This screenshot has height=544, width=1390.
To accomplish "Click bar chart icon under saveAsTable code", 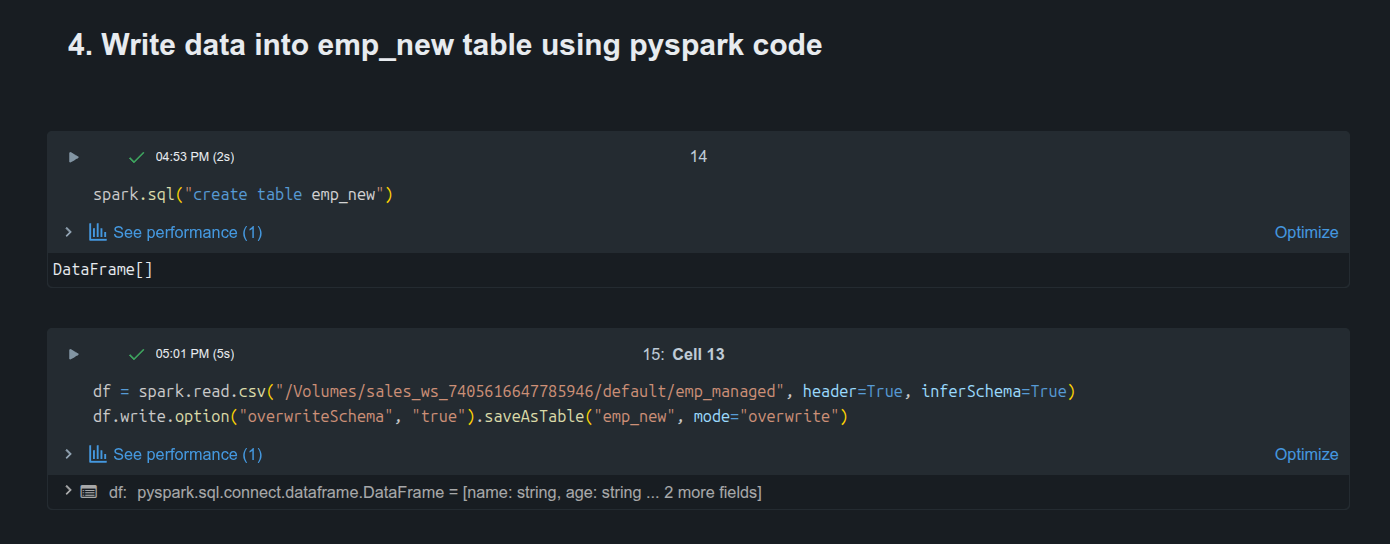I will coord(98,454).
